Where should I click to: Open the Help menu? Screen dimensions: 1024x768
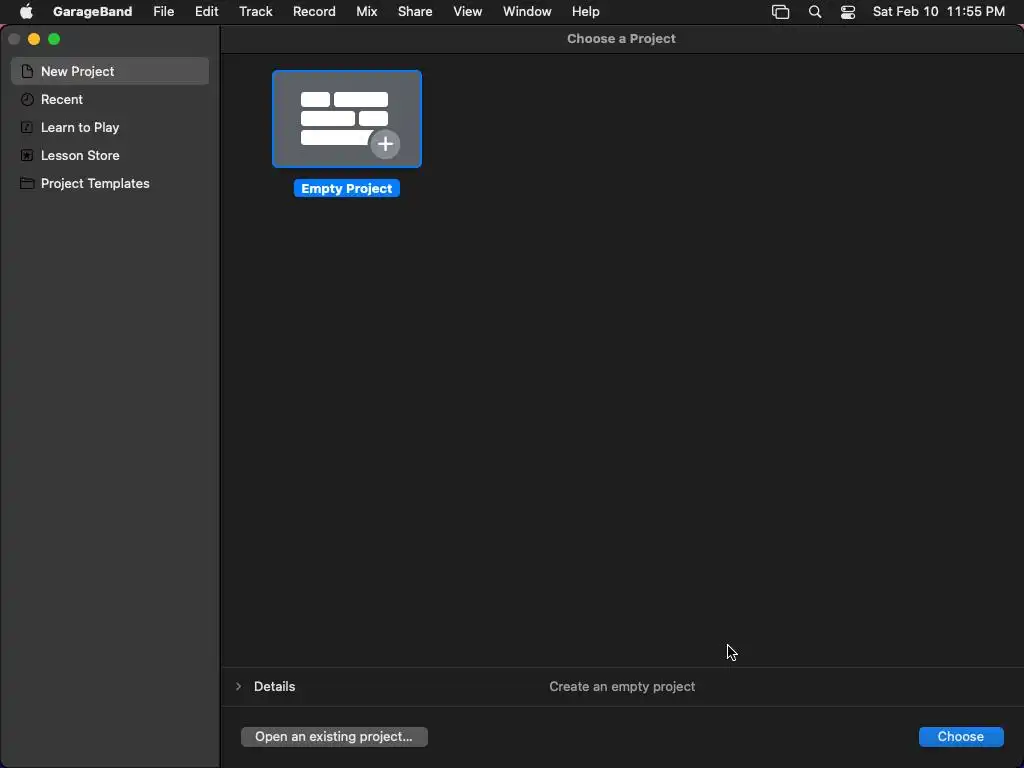(586, 12)
